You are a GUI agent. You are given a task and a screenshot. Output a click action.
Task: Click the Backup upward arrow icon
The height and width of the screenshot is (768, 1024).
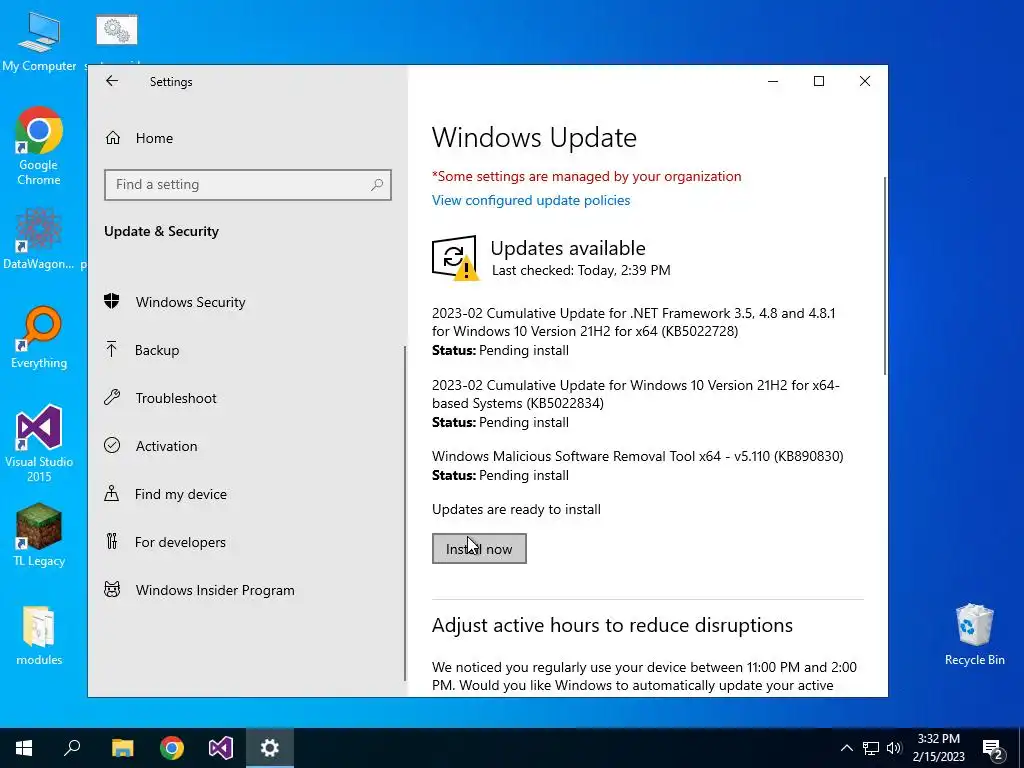pos(112,349)
